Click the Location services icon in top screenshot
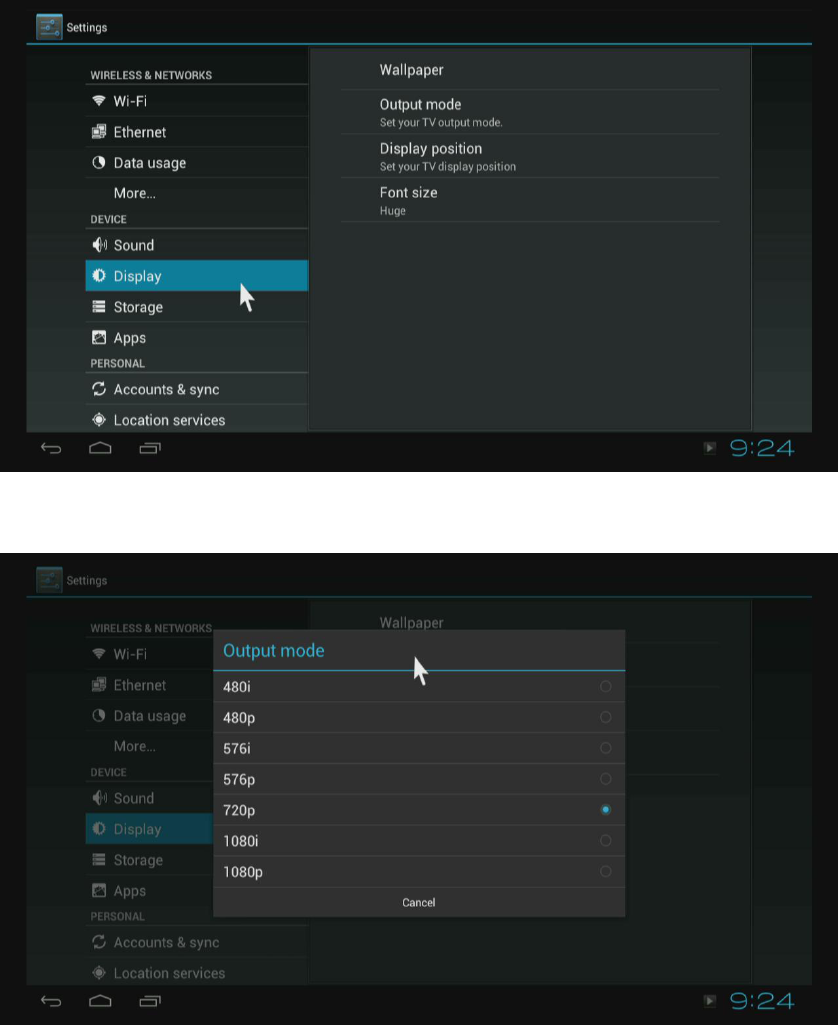This screenshot has width=838, height=1025. click(99, 420)
